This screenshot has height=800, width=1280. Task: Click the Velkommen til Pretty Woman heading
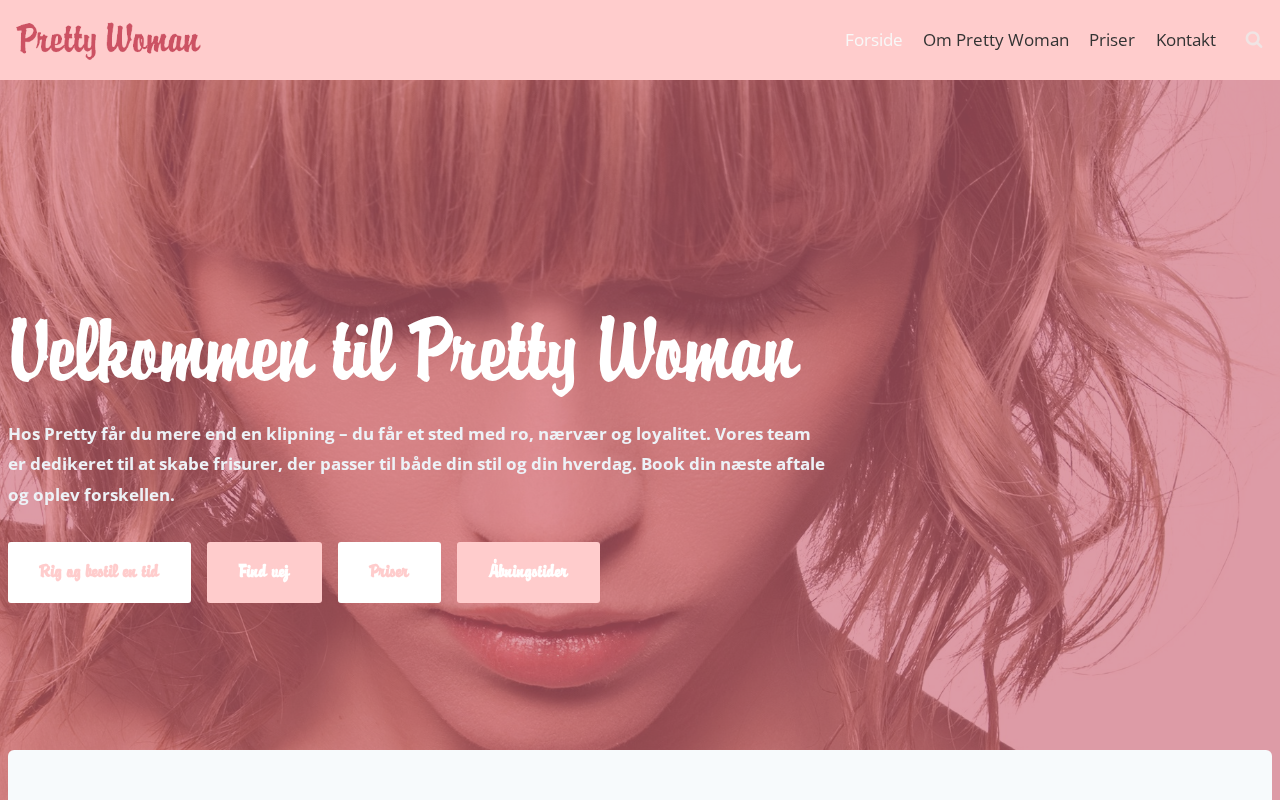[x=403, y=353]
